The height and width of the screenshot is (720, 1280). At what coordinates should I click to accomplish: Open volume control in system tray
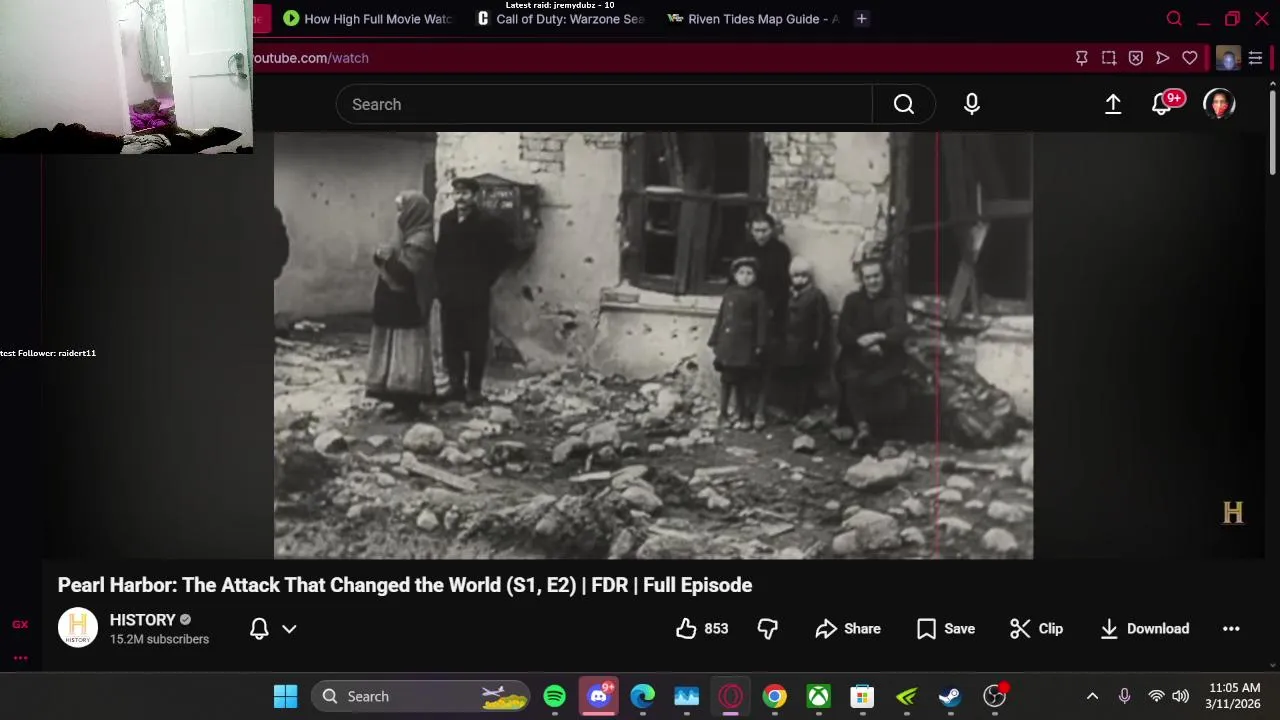[1181, 696]
